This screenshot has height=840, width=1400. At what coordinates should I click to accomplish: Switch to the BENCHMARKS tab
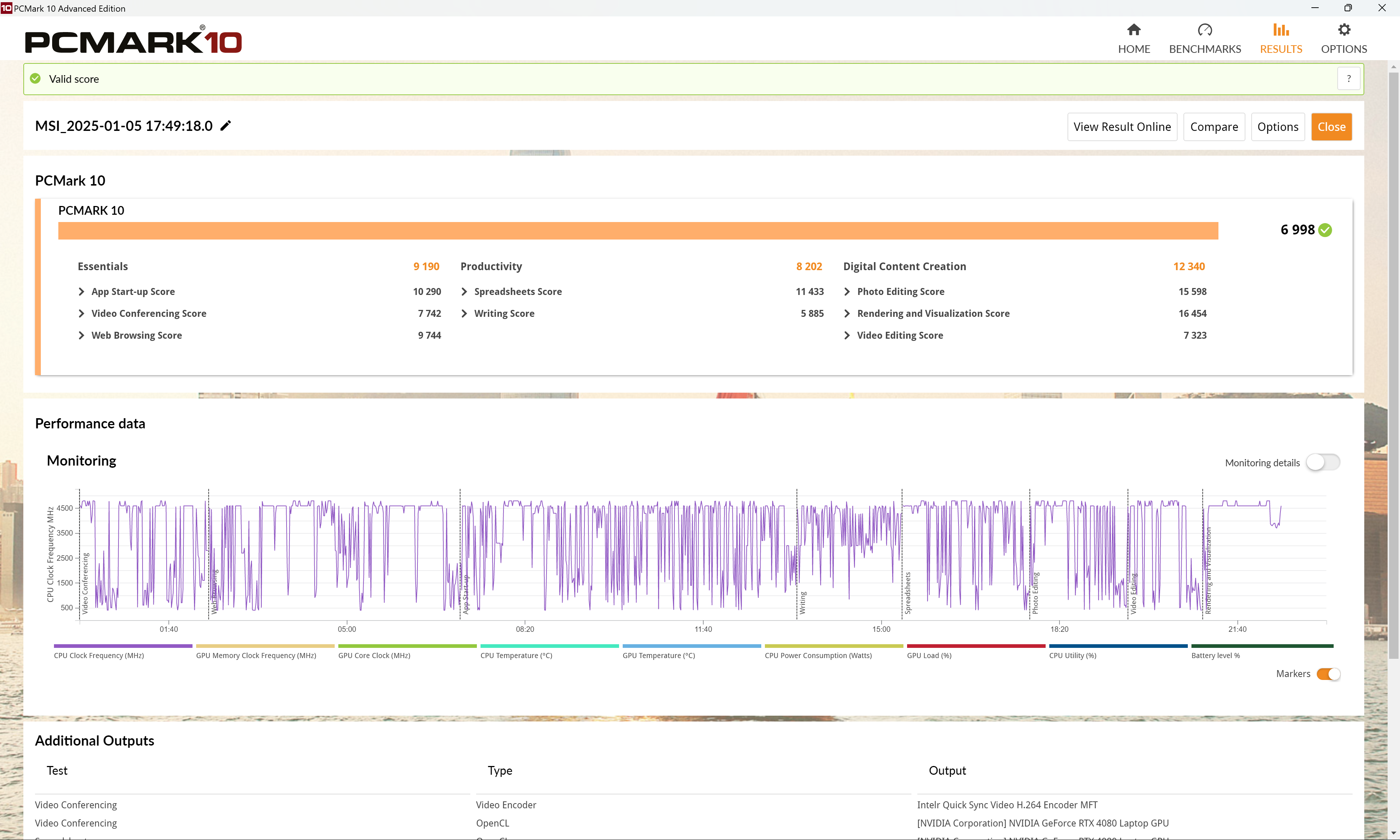[1205, 49]
